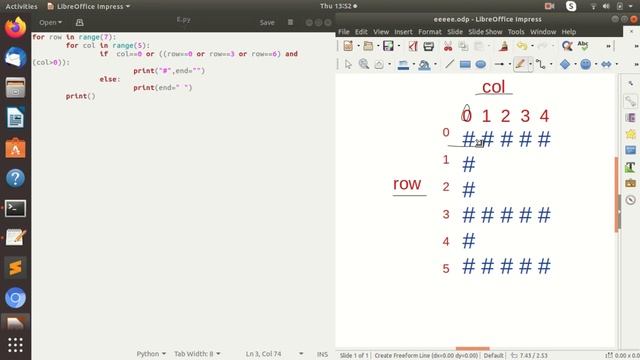640x360 pixels.
Task: Open the Slide Show menu in Impress
Action: [x=485, y=32]
